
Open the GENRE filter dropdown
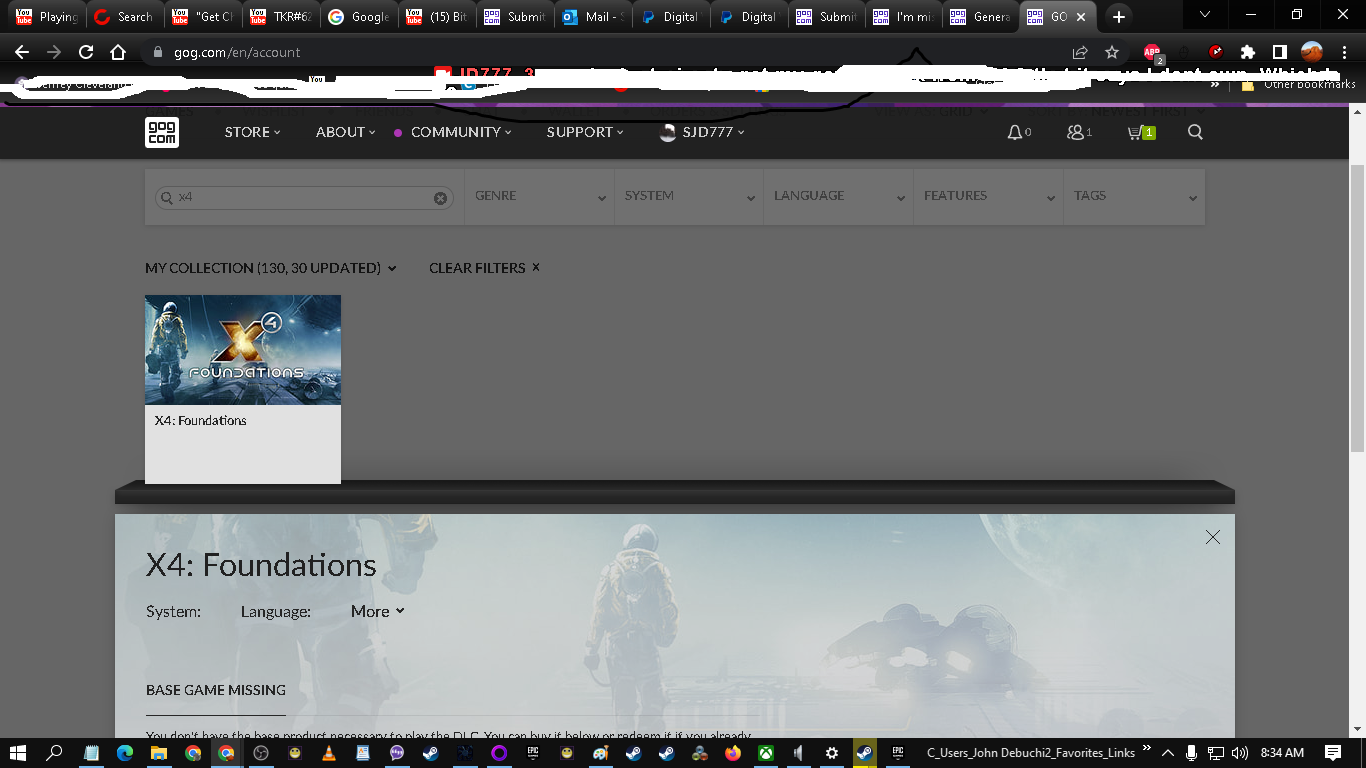point(539,196)
